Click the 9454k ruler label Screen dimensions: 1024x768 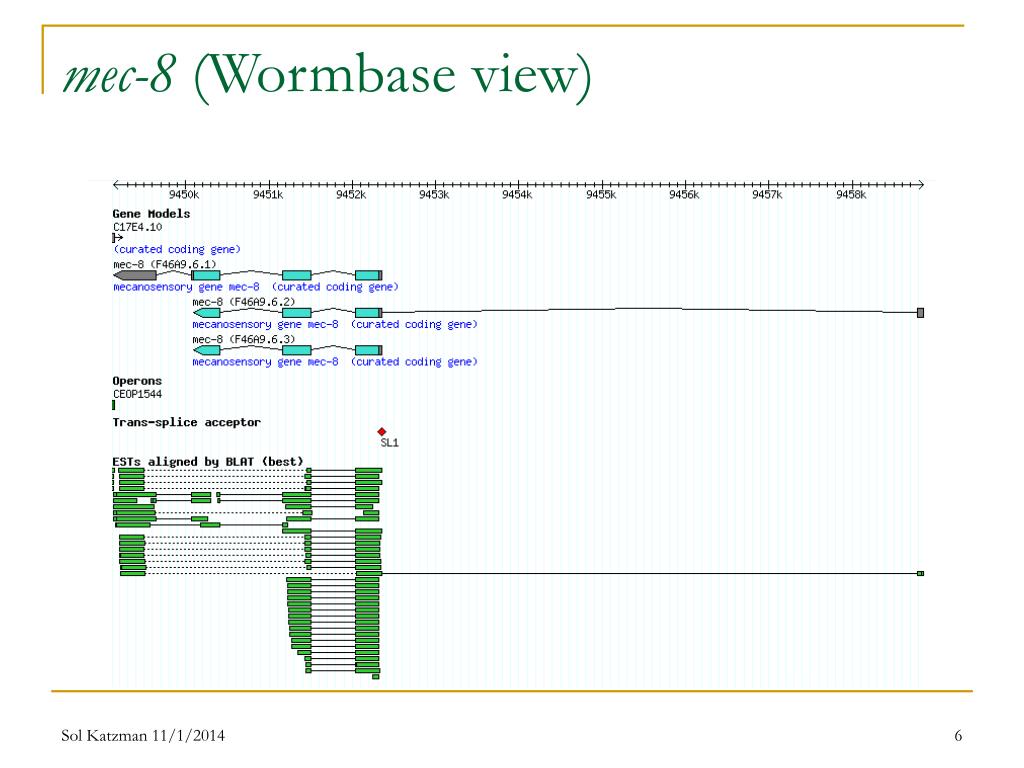(x=517, y=195)
